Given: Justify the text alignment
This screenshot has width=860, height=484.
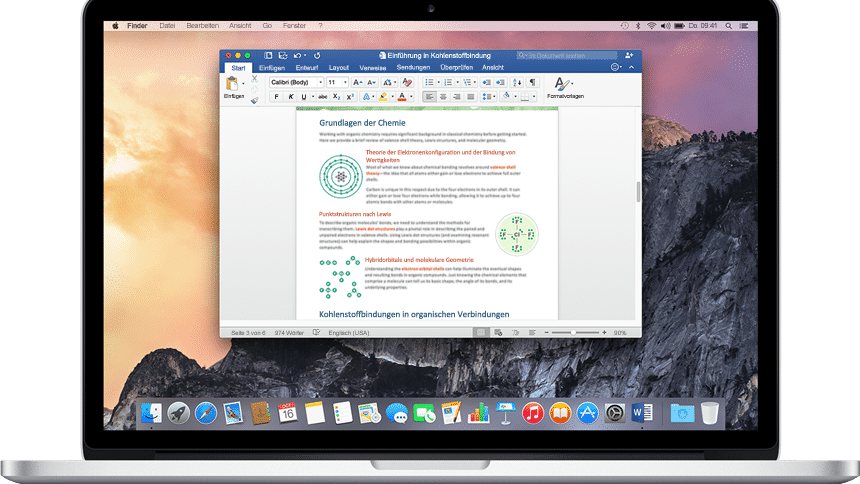Looking at the screenshot, I should [x=471, y=97].
